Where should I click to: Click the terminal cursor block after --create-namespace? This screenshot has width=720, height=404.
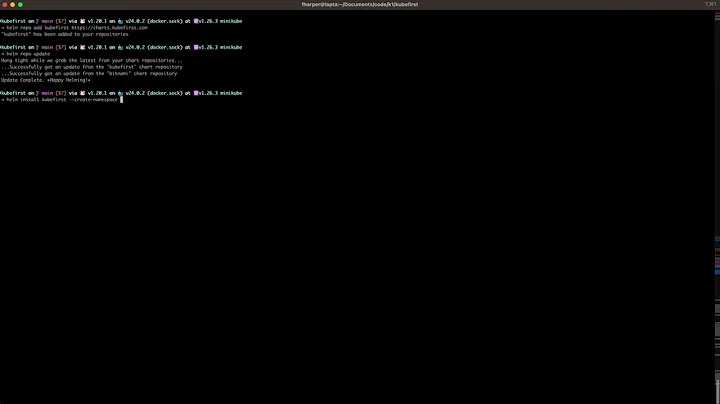(x=122, y=100)
